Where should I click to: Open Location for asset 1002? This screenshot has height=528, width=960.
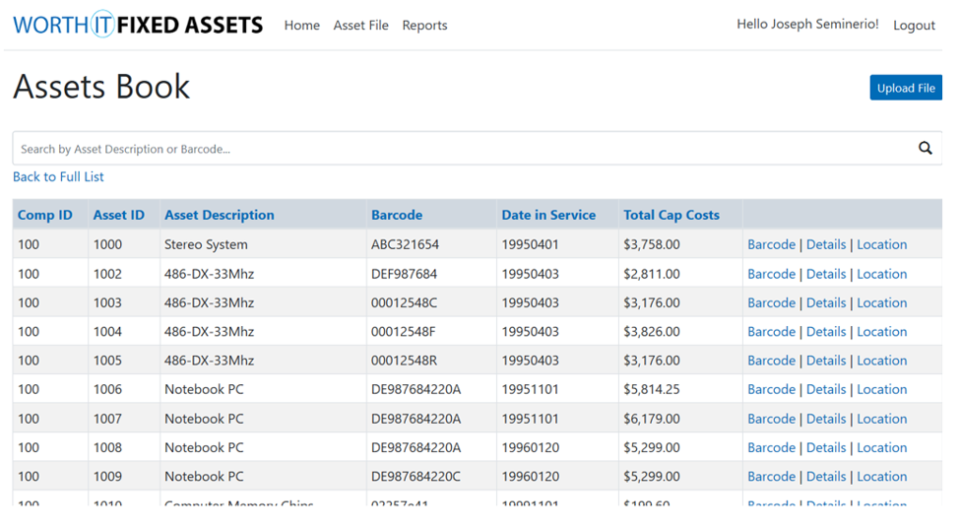tap(882, 274)
